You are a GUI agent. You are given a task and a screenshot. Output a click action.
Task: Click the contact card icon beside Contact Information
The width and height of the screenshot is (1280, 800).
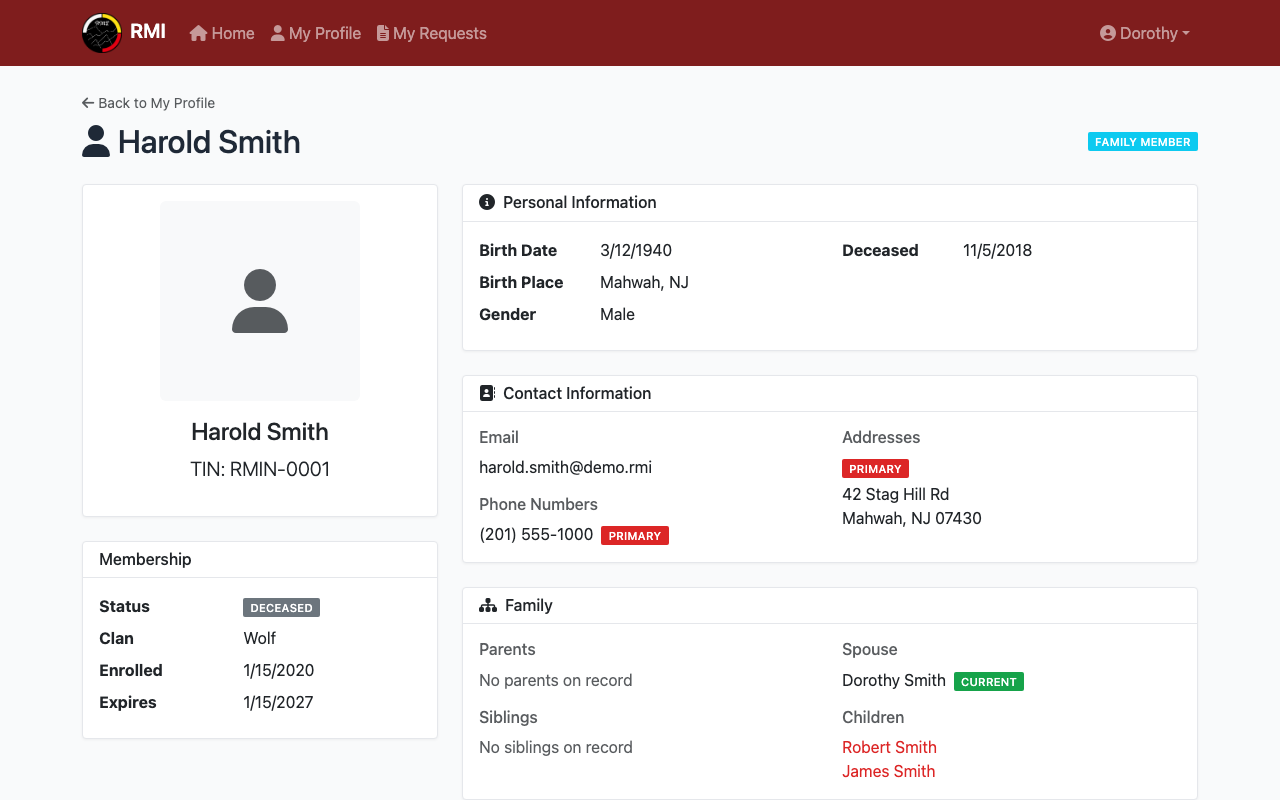pos(487,392)
